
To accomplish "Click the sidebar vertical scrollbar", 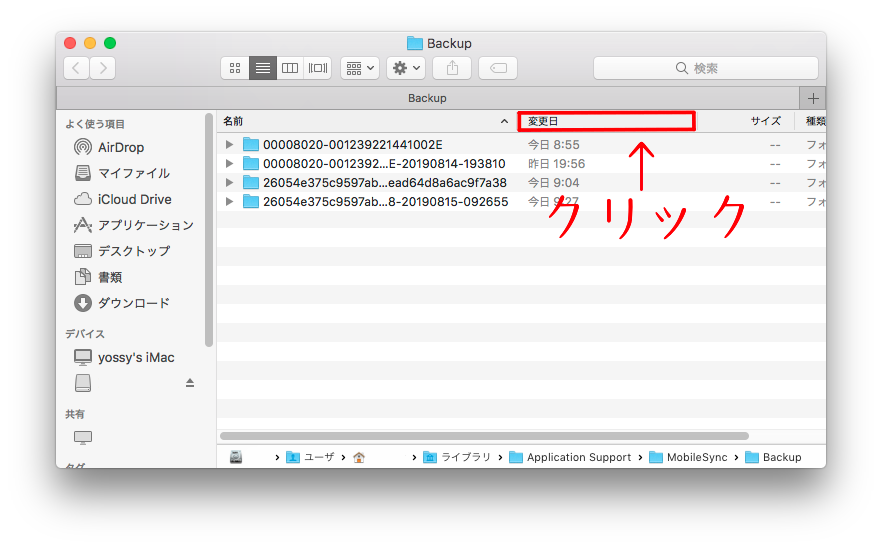I will coord(209,230).
